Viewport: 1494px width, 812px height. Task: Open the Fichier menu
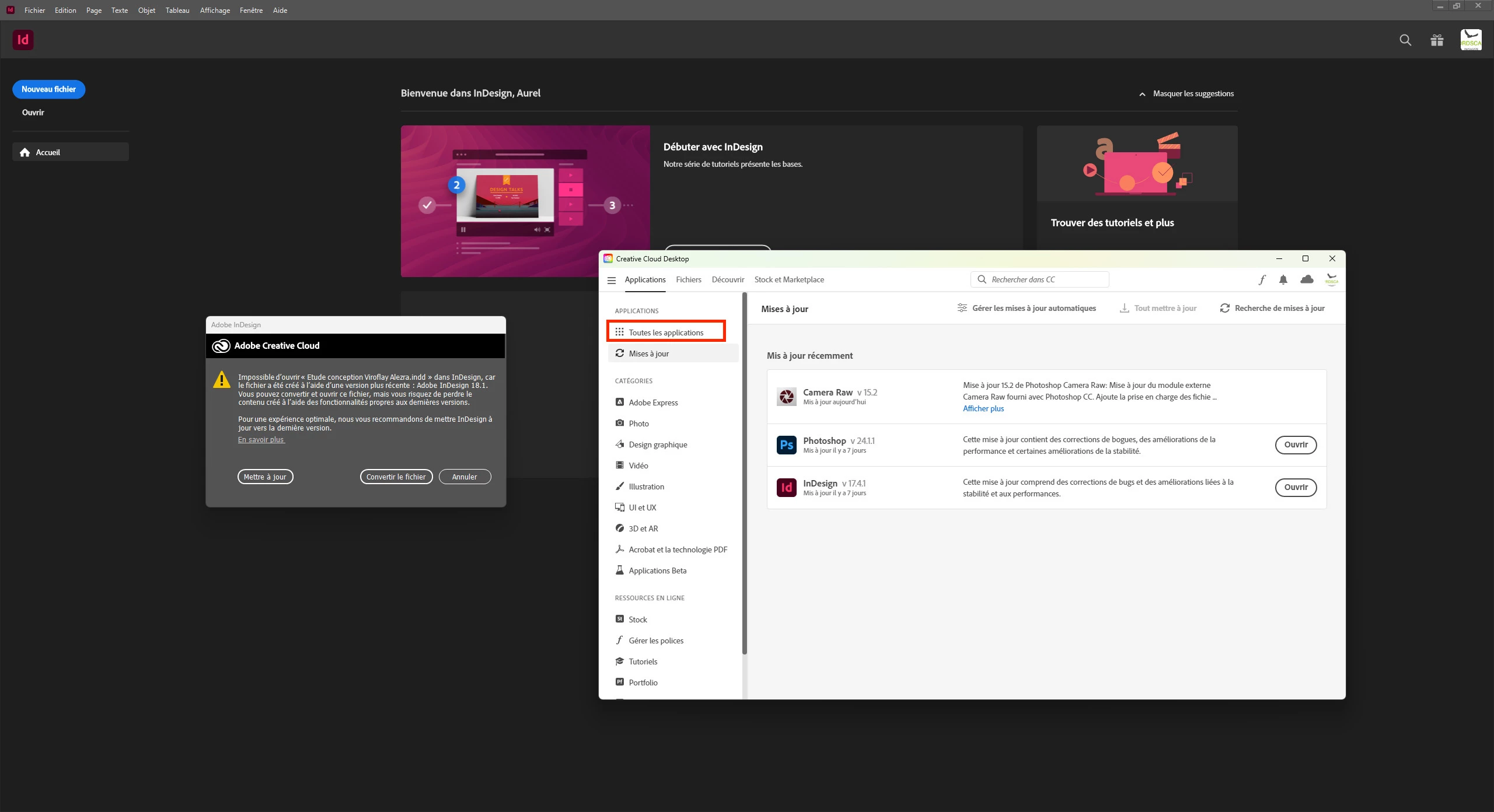click(34, 10)
